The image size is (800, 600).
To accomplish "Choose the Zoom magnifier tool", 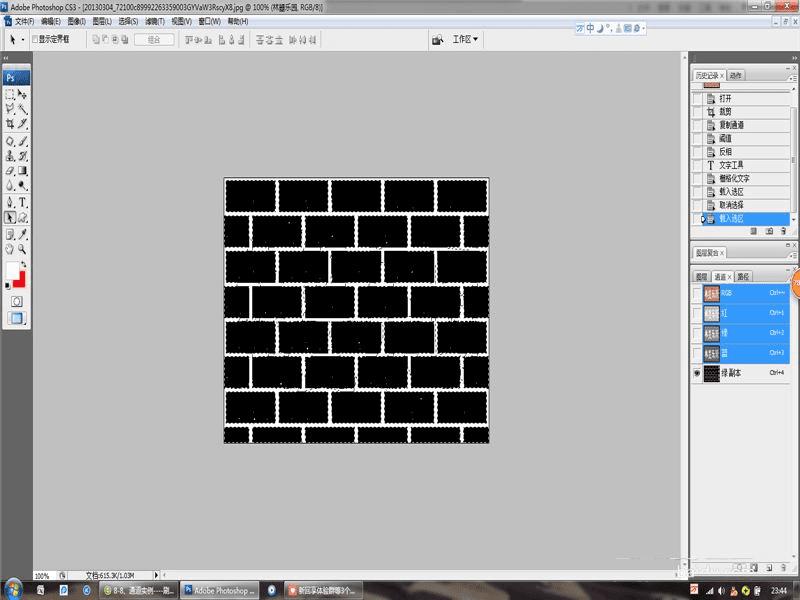I will (x=22, y=249).
